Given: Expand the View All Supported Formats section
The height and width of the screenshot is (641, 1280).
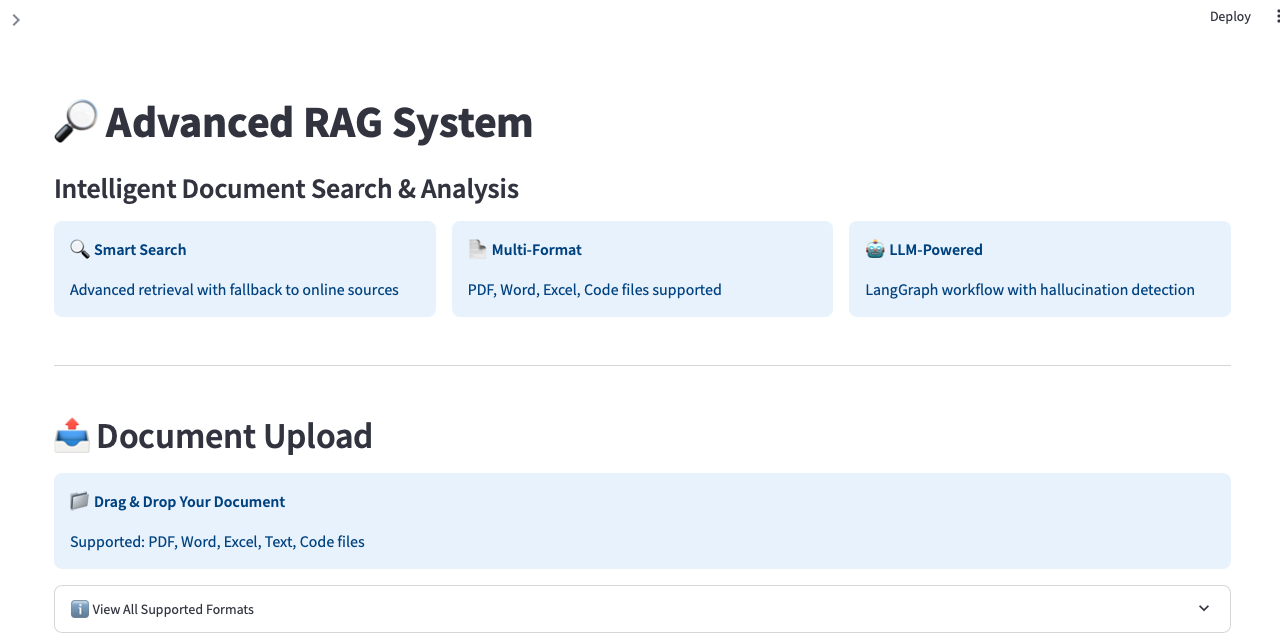Looking at the screenshot, I should point(642,608).
